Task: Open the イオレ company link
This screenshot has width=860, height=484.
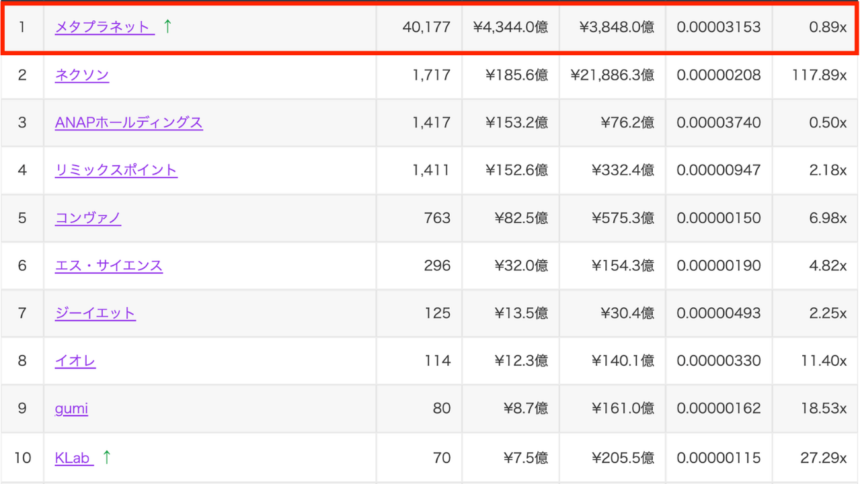Action: coord(75,361)
